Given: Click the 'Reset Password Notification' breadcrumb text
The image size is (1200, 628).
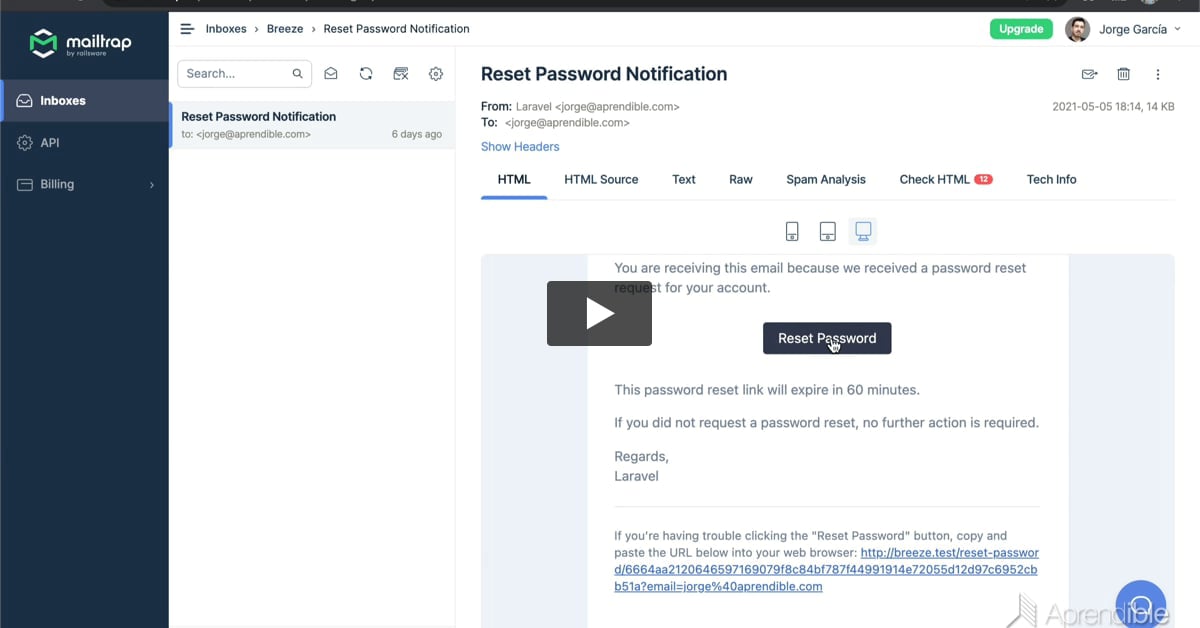Looking at the screenshot, I should [397, 29].
